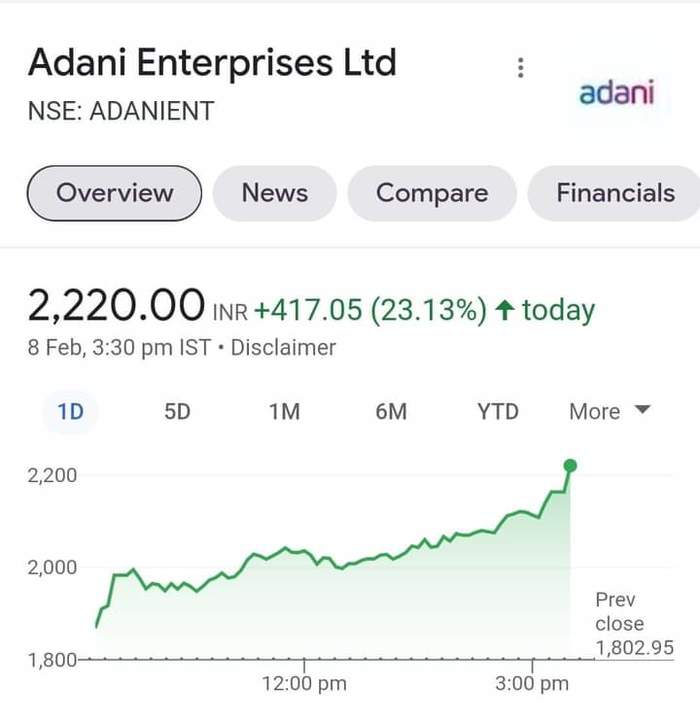Click the 3:00 pm chart axis marker
Viewport: 700px width, 720px height.
(x=532, y=683)
